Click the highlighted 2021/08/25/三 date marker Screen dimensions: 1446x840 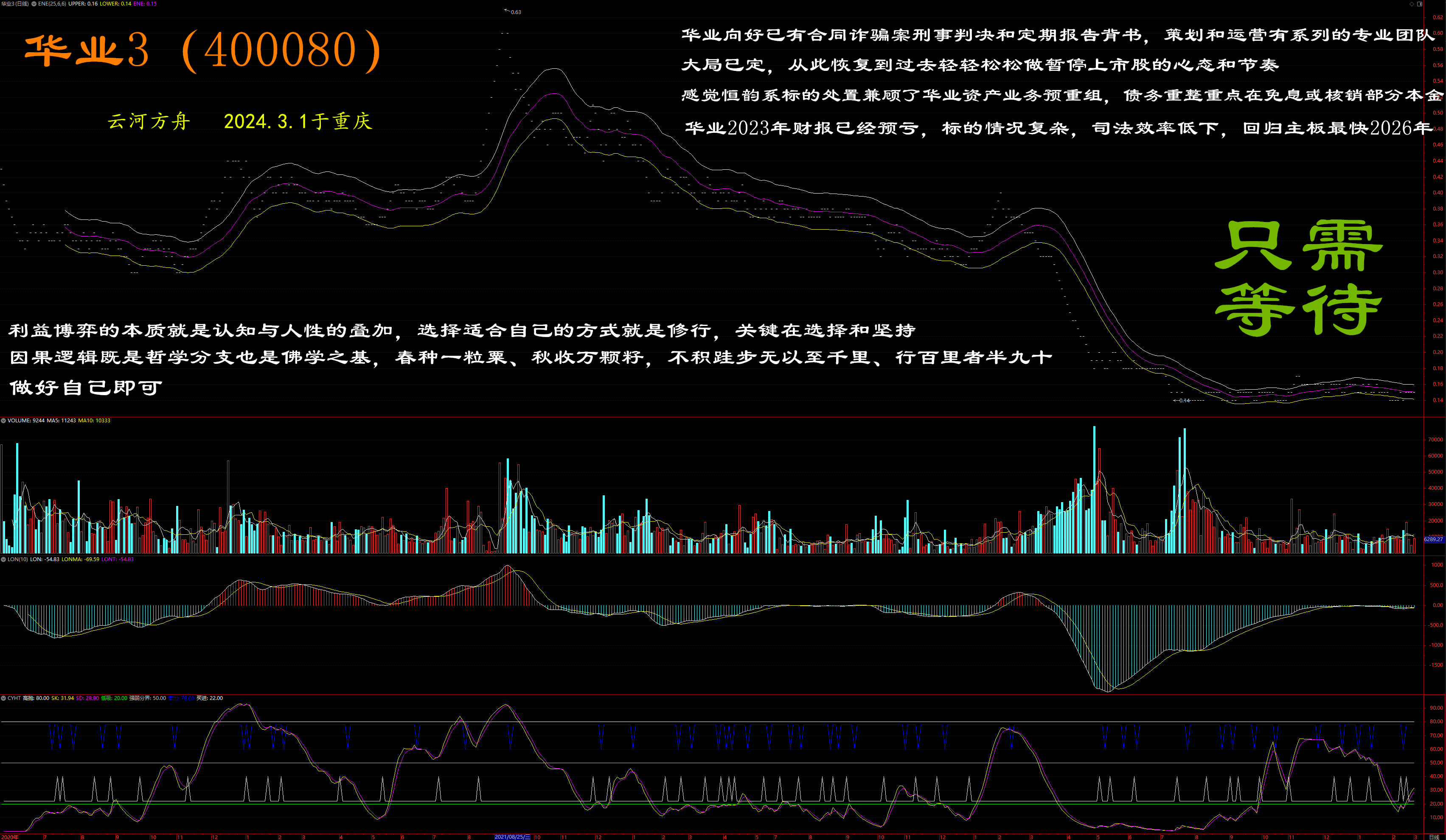[x=513, y=837]
